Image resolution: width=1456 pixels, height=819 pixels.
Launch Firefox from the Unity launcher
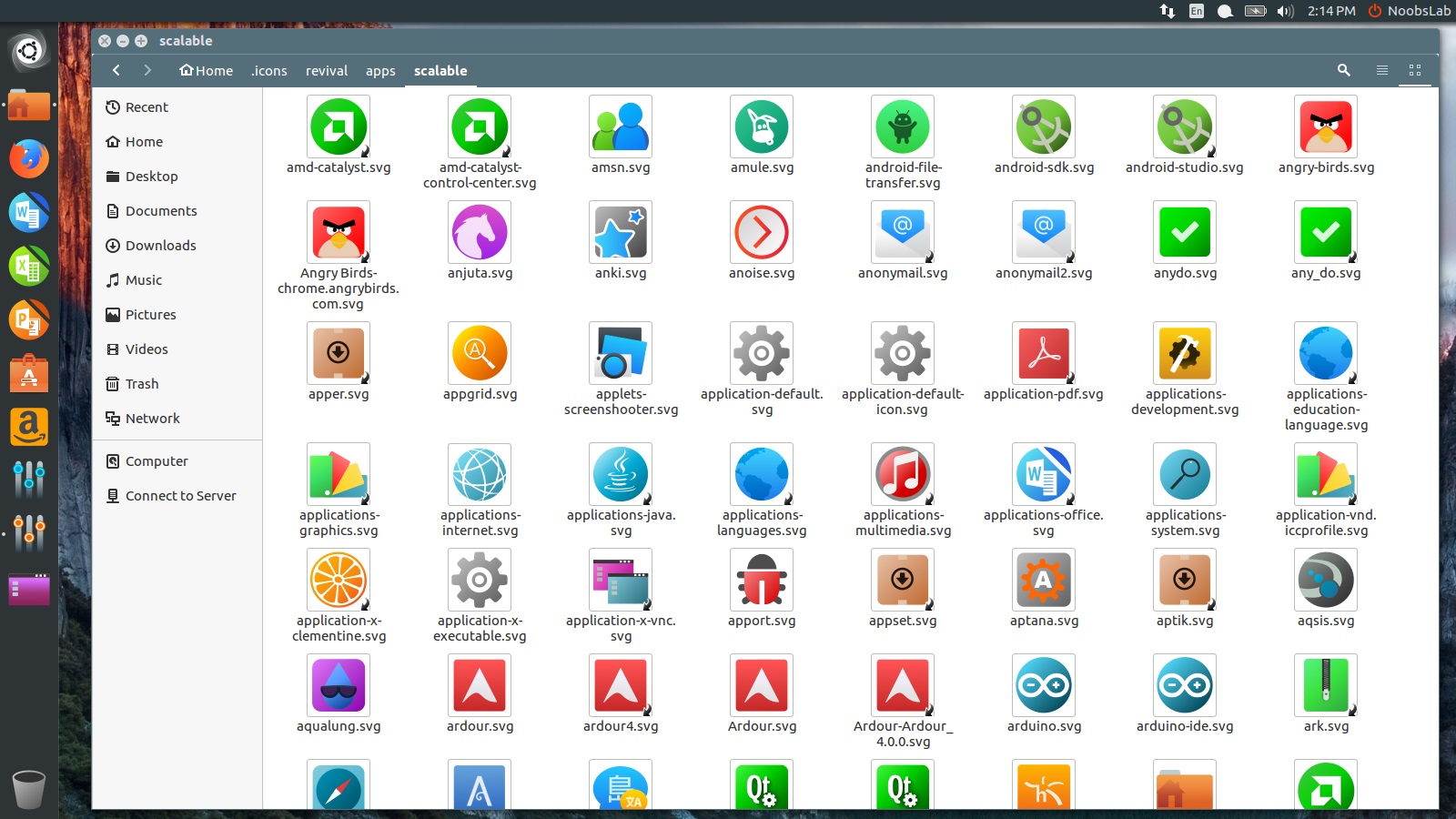pos(28,158)
